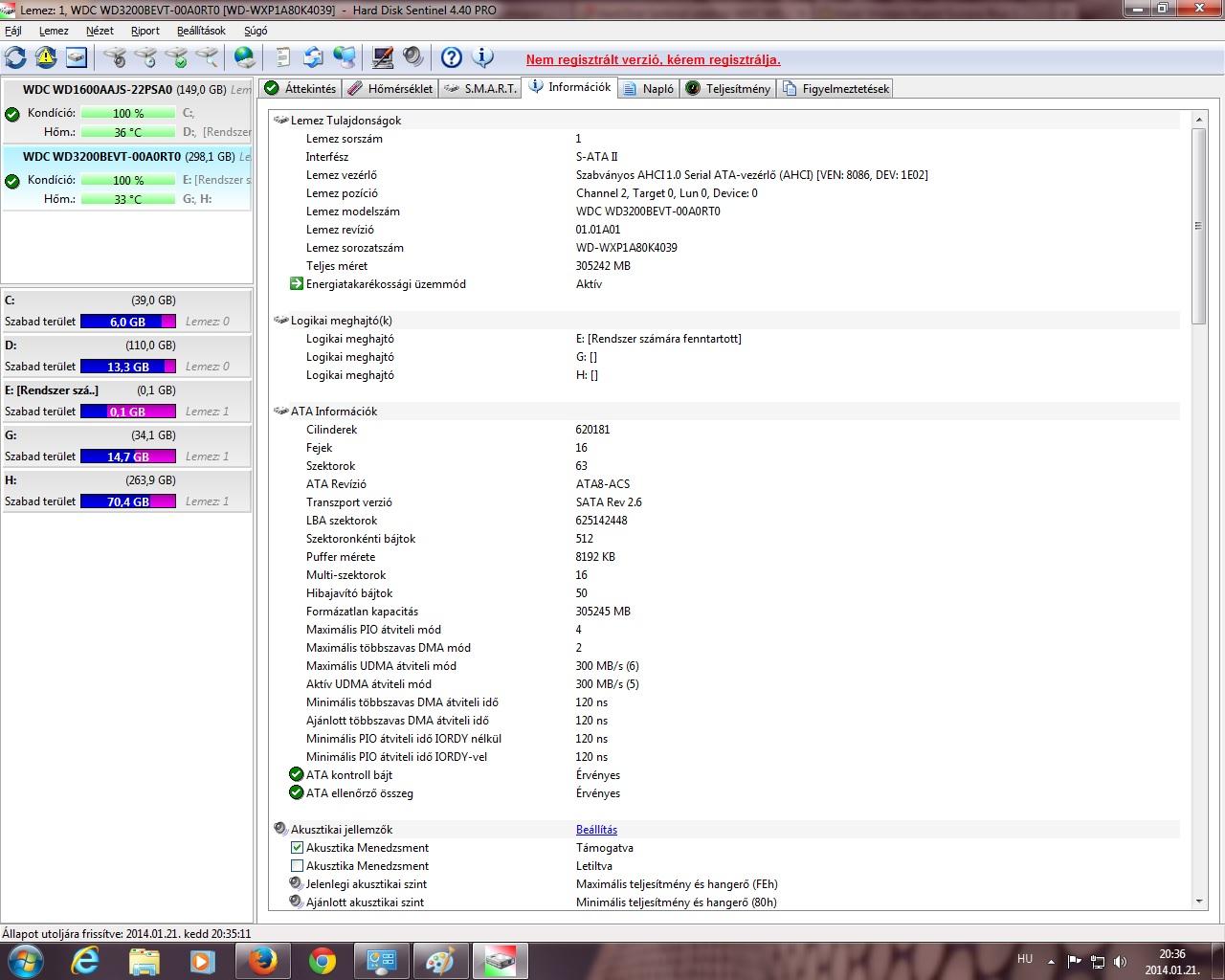Screen dimensions: 1225x980
Task: Click the monitor with pen configuration icon
Action: (x=383, y=57)
